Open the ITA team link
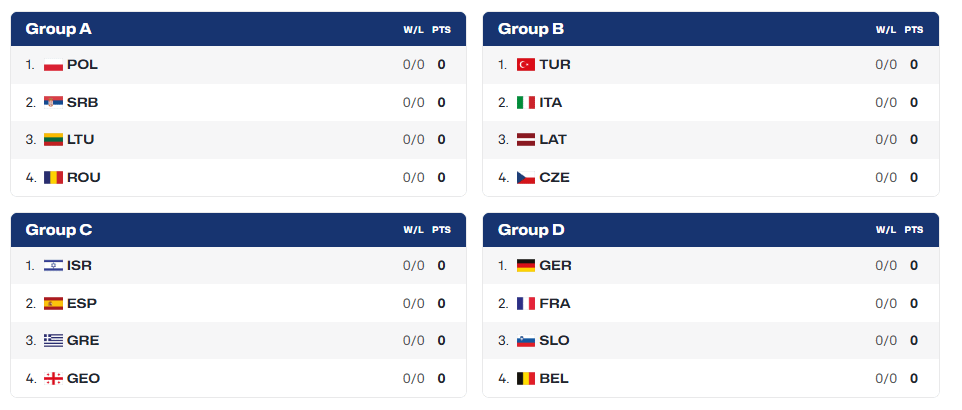 pos(551,102)
